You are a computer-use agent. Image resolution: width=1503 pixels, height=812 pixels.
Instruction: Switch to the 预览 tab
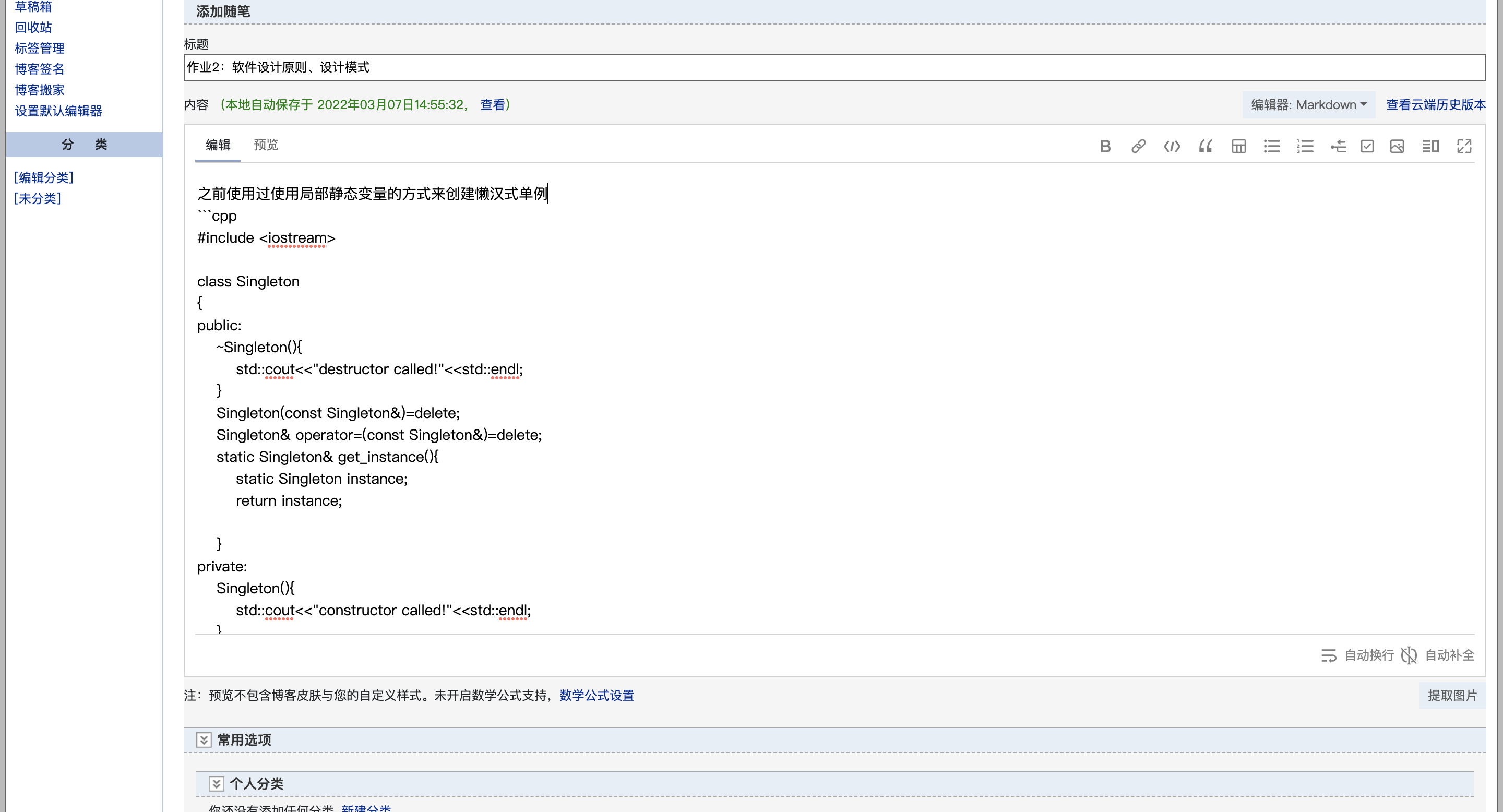(266, 145)
